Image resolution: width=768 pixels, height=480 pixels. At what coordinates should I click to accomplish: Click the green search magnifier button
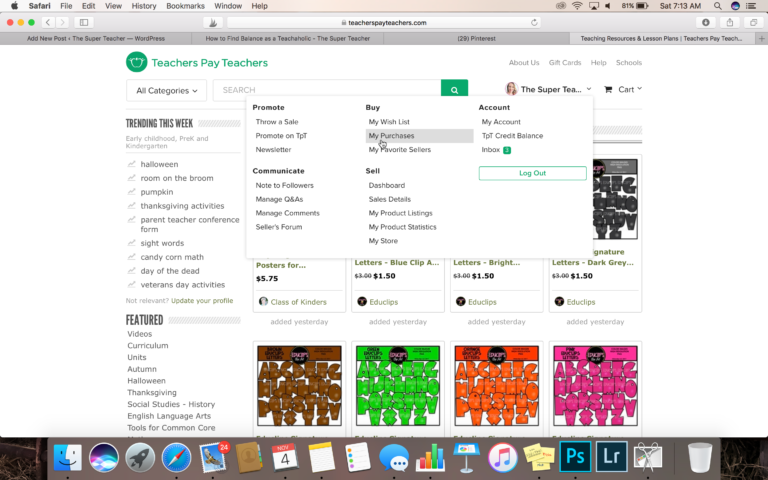455,90
